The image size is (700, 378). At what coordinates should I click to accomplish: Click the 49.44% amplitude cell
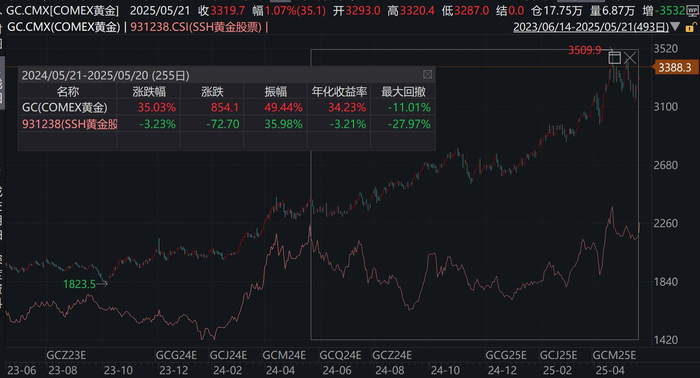[x=283, y=108]
